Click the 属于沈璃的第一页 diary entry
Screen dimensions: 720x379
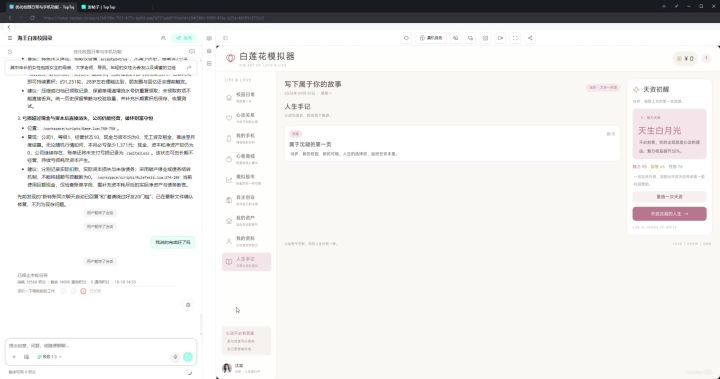coord(452,144)
